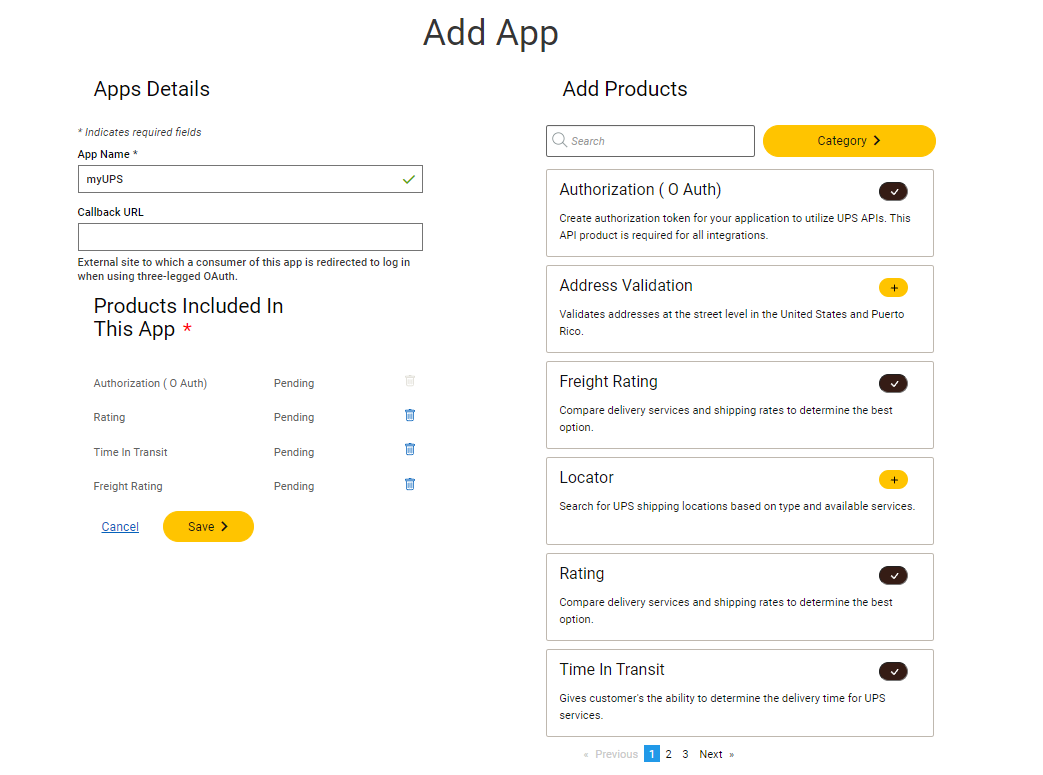The height and width of the screenshot is (775, 1043).
Task: Delete Rating product using trash icon
Action: coord(410,415)
